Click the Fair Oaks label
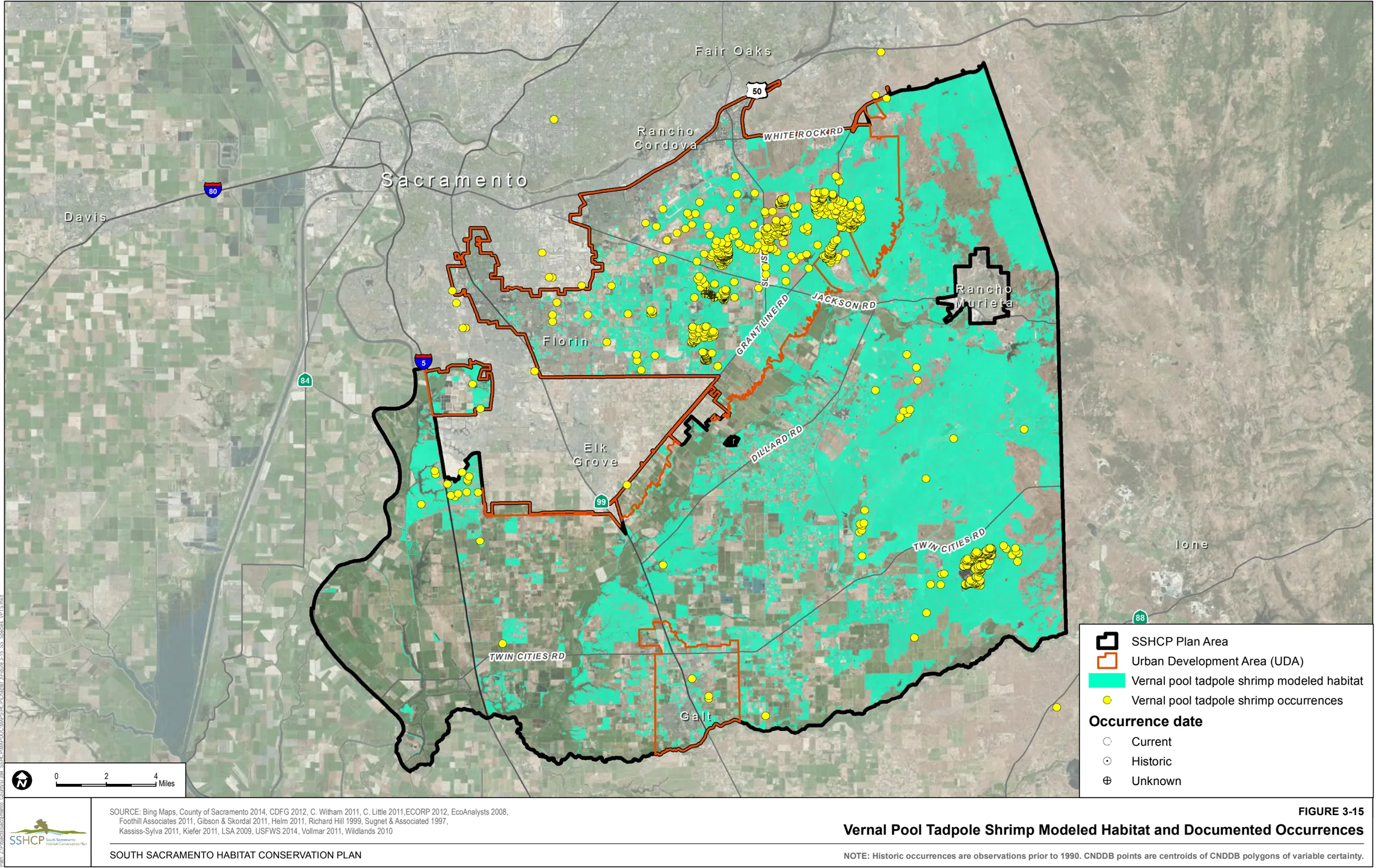The width and height of the screenshot is (1376, 868). click(733, 51)
